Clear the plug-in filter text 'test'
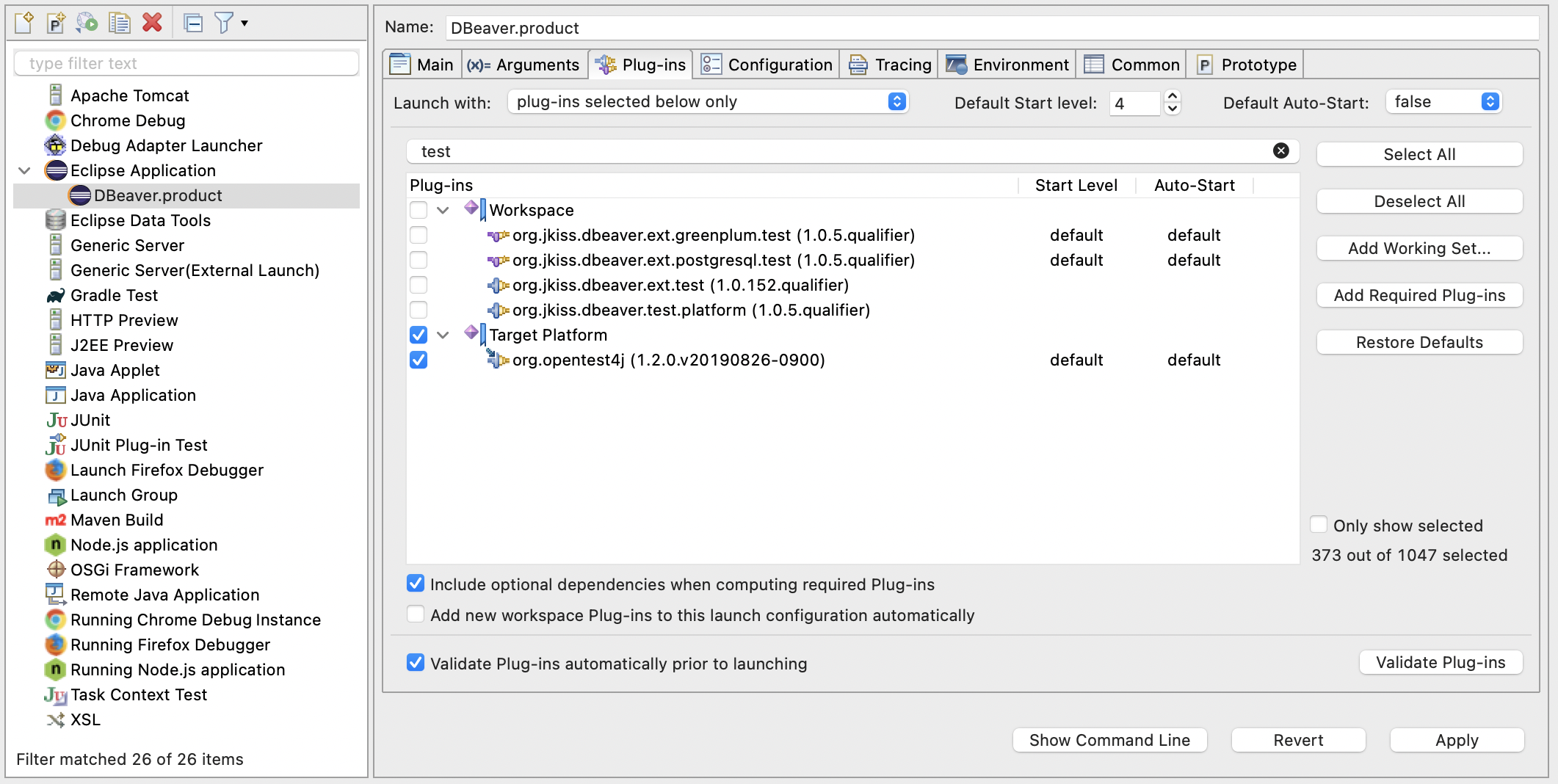 pyautogui.click(x=1280, y=150)
